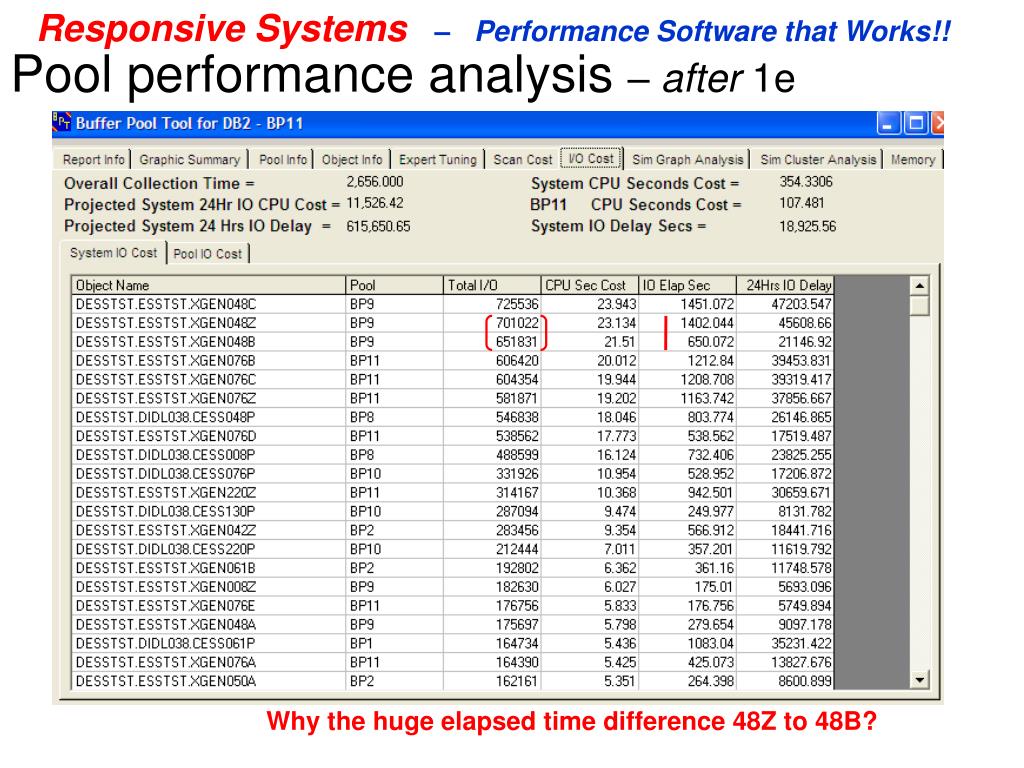Sort by the Object Name column header
The image size is (1024, 768).
(208, 285)
